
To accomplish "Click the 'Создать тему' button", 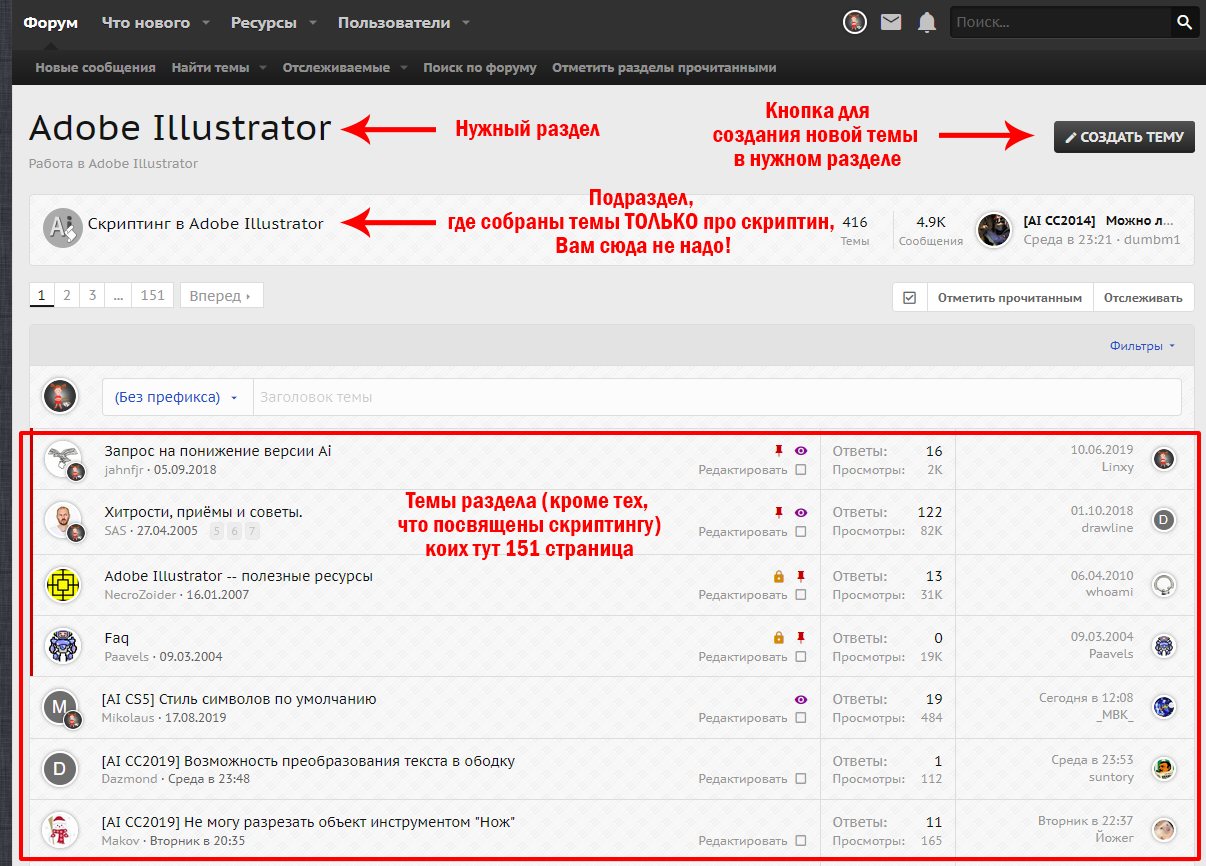I will coord(1124,137).
